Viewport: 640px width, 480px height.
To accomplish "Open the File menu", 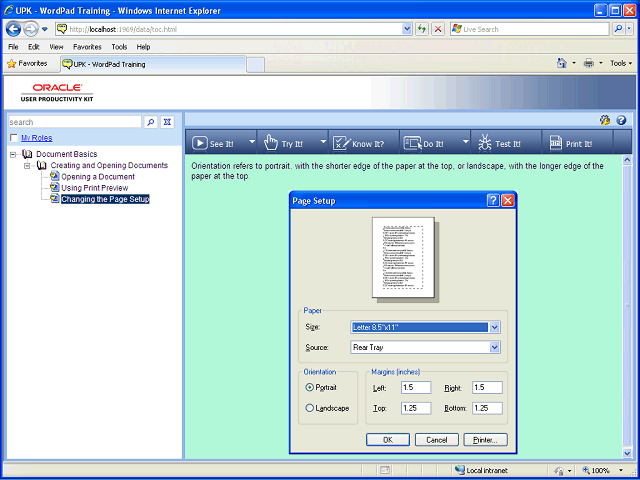I will [13, 47].
